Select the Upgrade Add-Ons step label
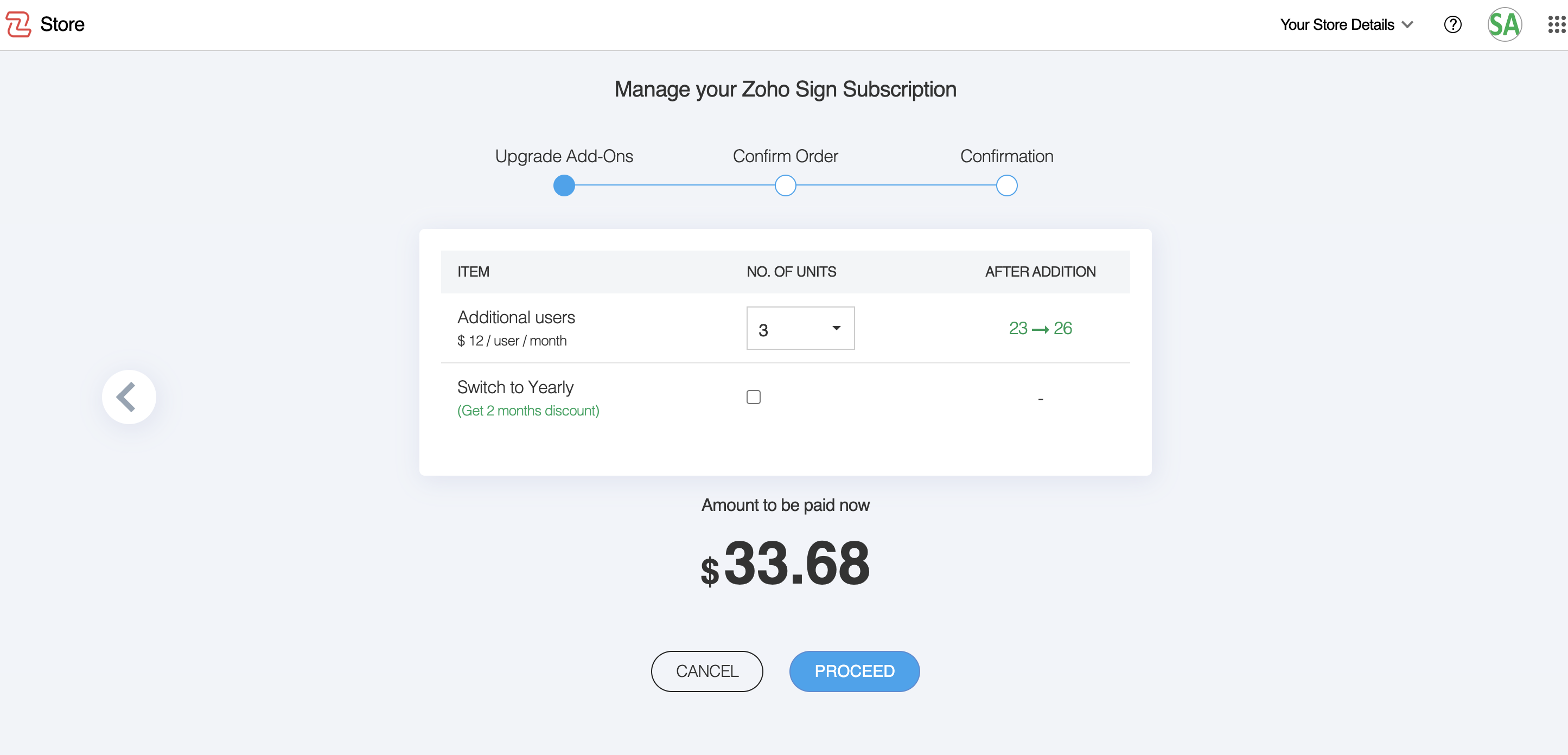This screenshot has width=1568, height=755. coord(564,156)
